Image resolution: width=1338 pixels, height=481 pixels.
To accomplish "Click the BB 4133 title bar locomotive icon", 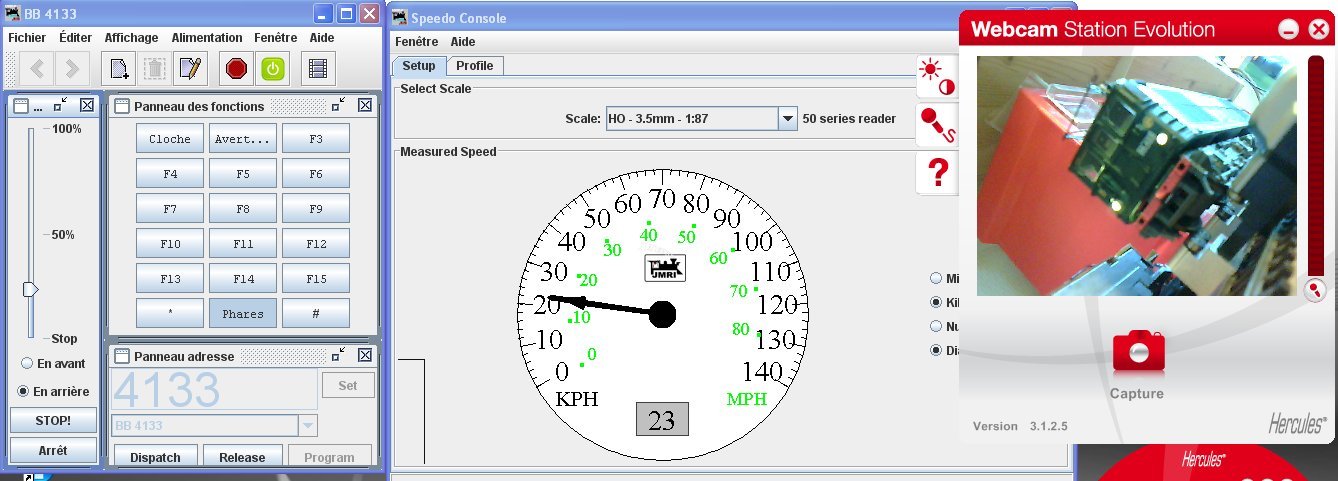I will tap(15, 13).
